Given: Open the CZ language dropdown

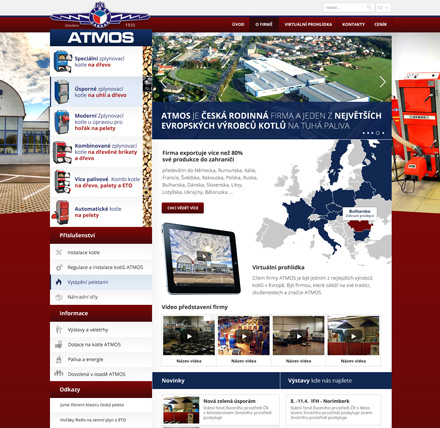Looking at the screenshot, I should coord(383,7).
